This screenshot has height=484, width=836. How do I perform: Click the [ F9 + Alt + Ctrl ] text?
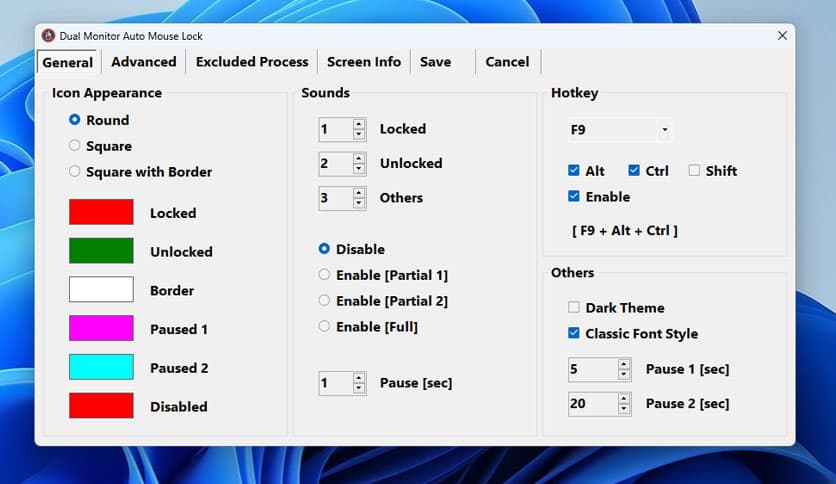coord(624,231)
